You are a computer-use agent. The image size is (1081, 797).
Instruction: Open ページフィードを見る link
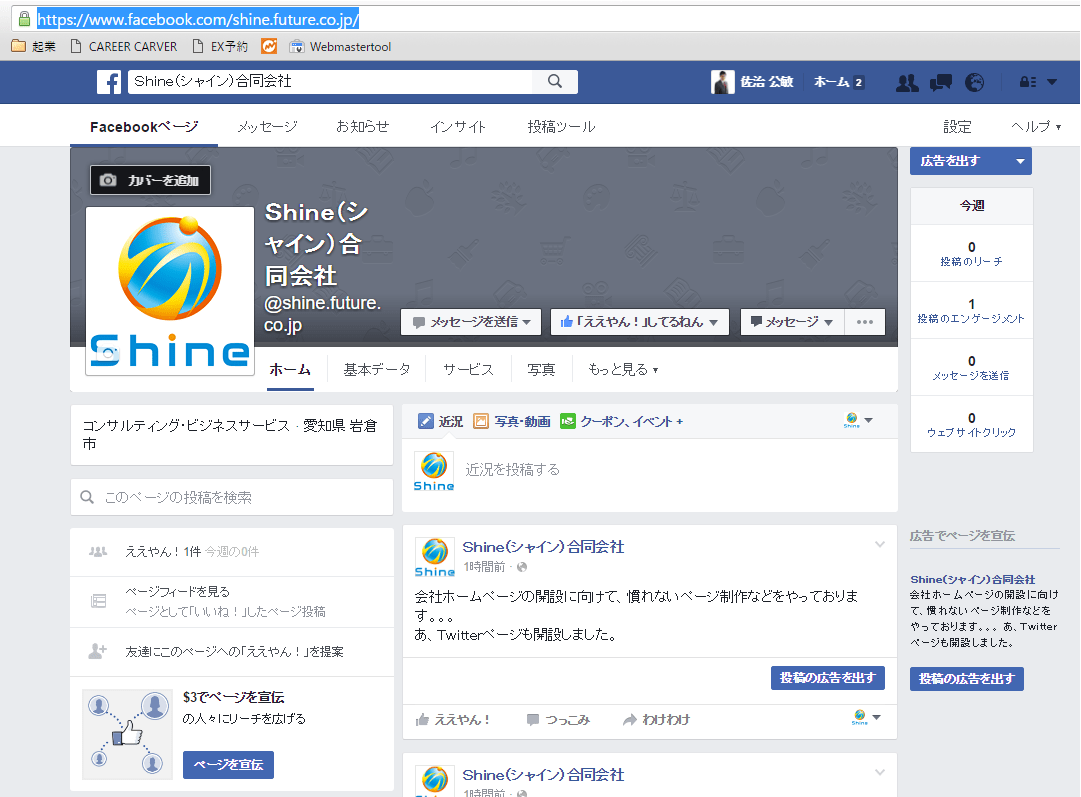coord(177,592)
